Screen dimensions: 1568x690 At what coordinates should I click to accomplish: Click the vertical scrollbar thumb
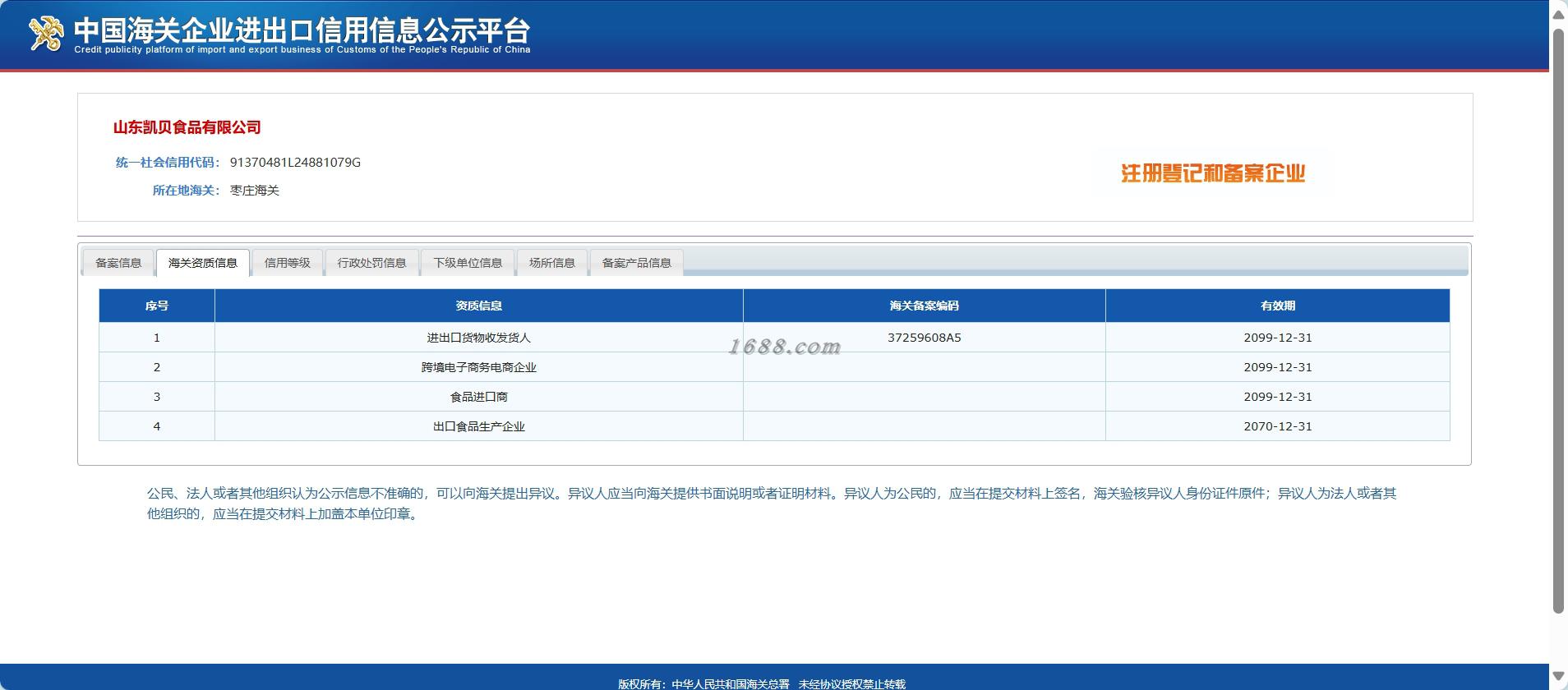[1558, 320]
